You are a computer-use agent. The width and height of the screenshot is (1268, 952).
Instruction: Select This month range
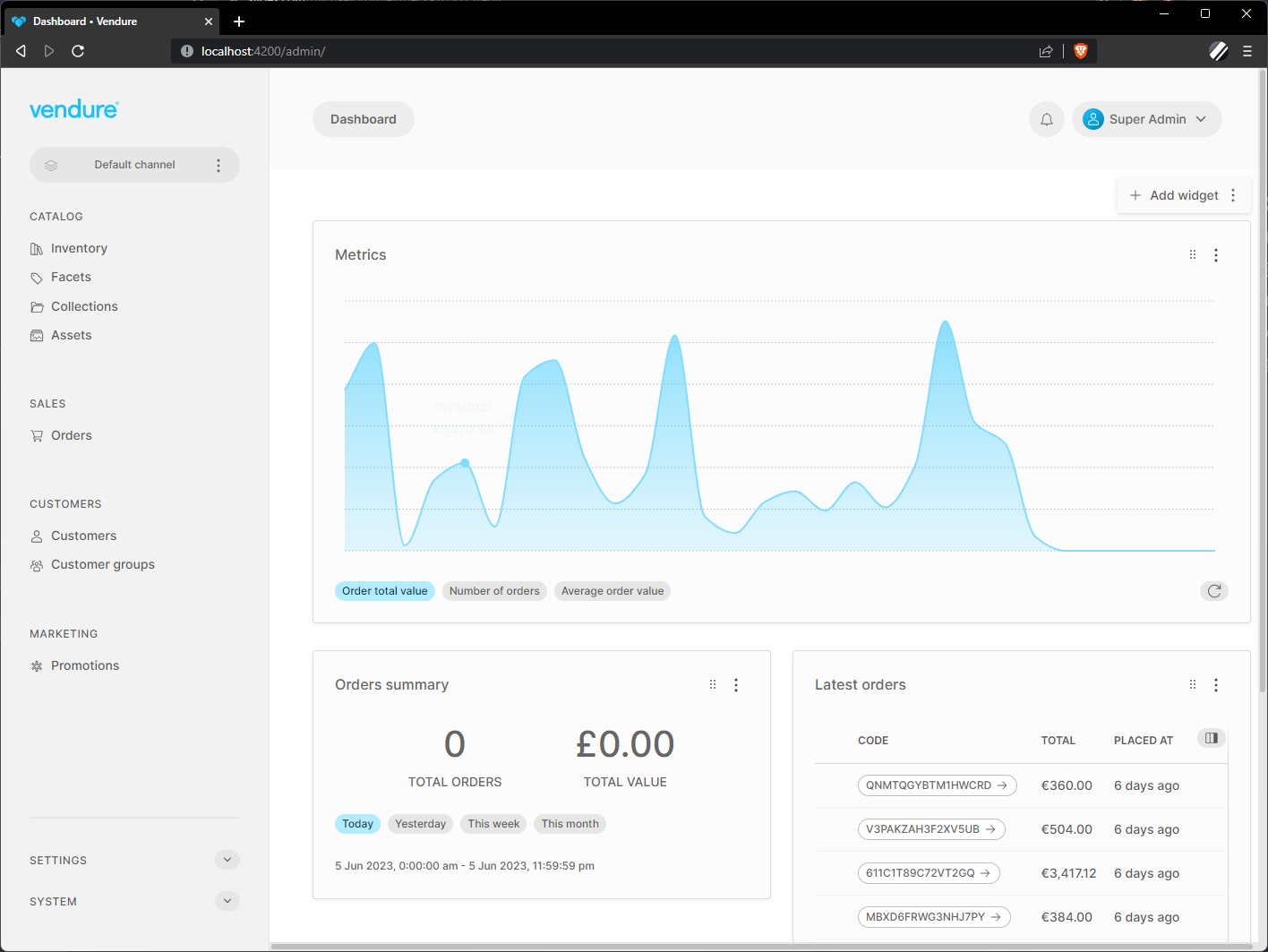[x=570, y=824]
